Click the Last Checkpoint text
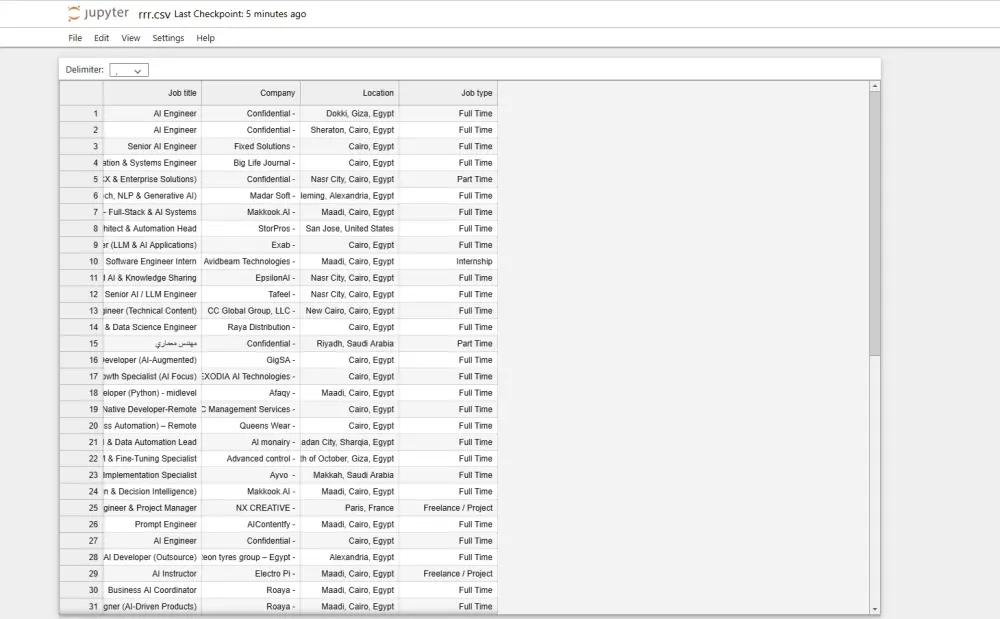This screenshot has width=1000, height=619. click(240, 14)
